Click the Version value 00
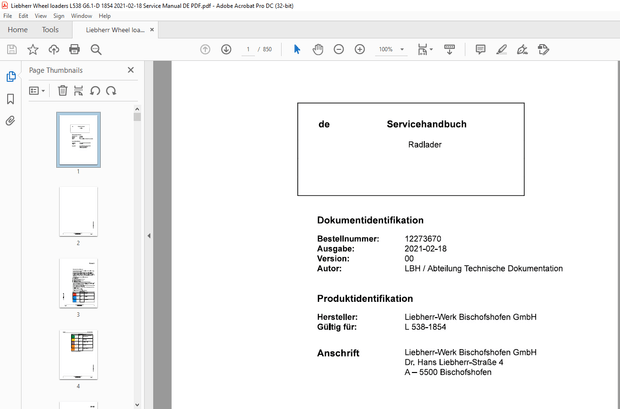620x409 pixels. point(409,259)
